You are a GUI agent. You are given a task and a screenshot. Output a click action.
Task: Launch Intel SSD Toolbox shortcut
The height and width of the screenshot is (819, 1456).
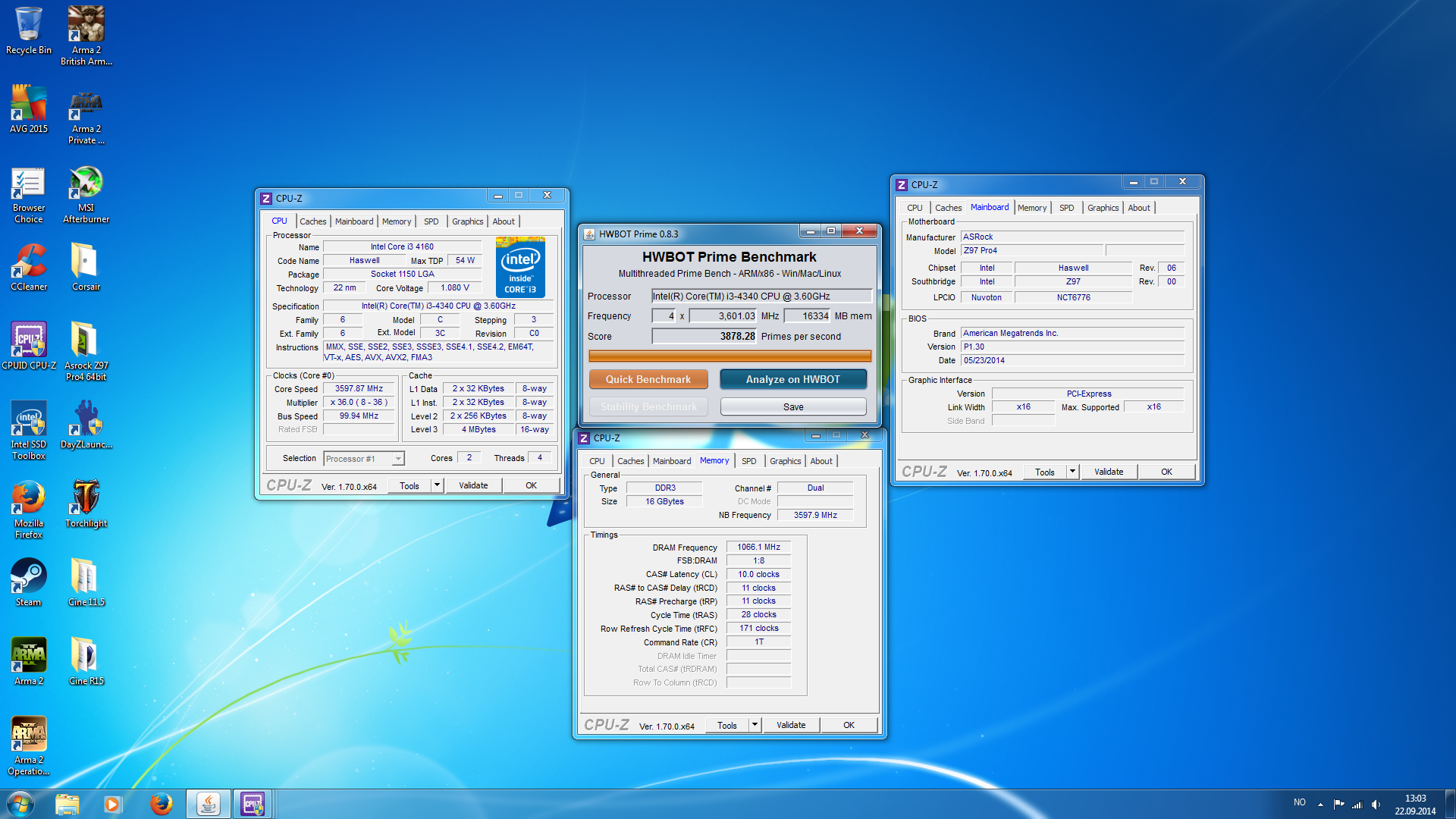click(x=29, y=429)
